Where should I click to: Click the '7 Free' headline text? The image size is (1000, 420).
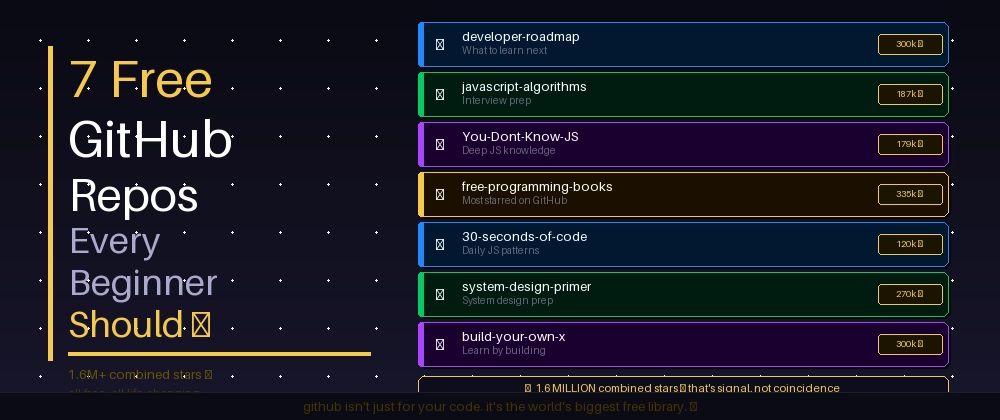pos(140,80)
